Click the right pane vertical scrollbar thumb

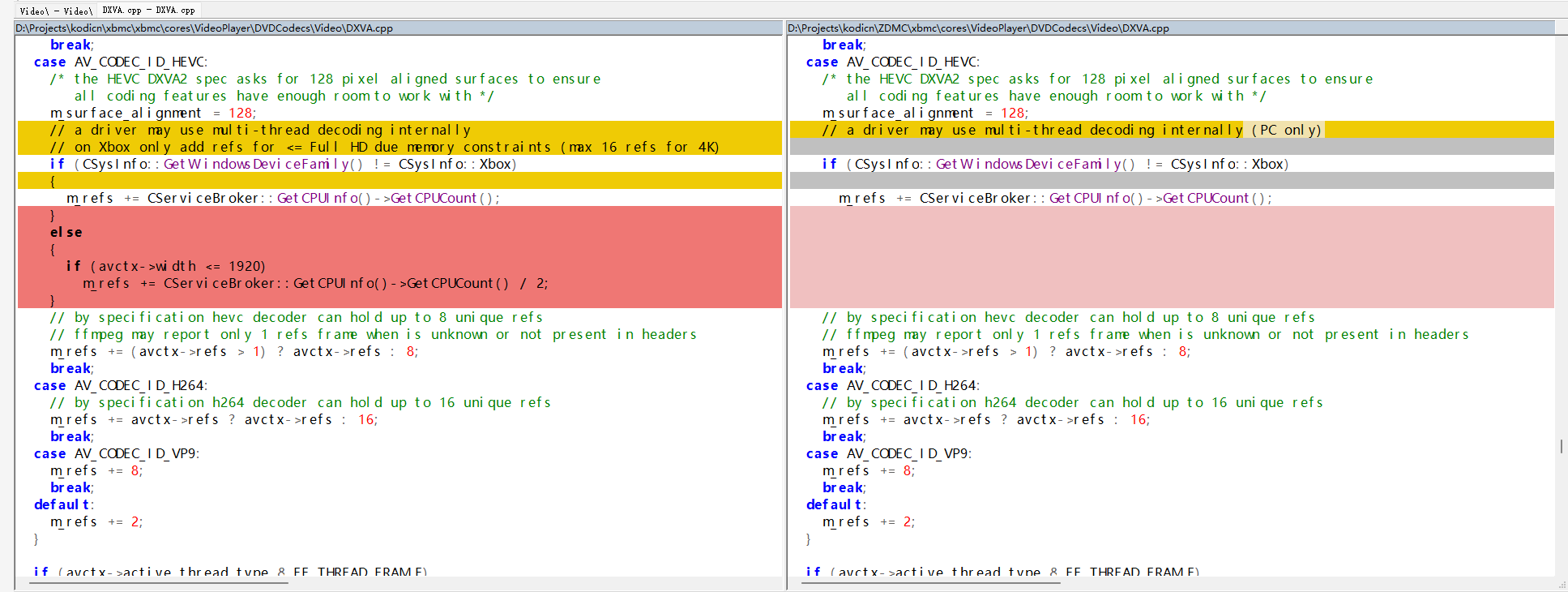[x=1561, y=446]
